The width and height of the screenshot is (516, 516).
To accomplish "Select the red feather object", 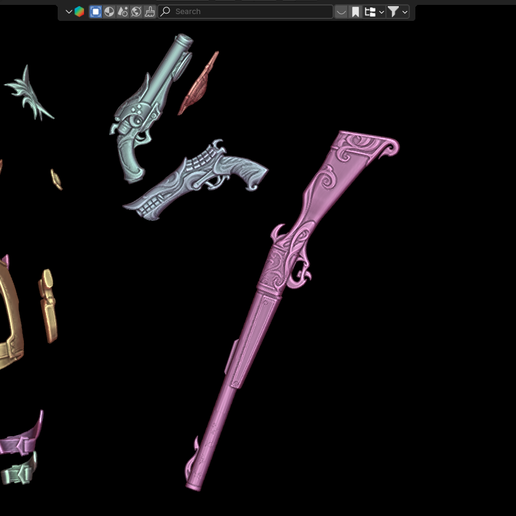I will click(x=199, y=83).
